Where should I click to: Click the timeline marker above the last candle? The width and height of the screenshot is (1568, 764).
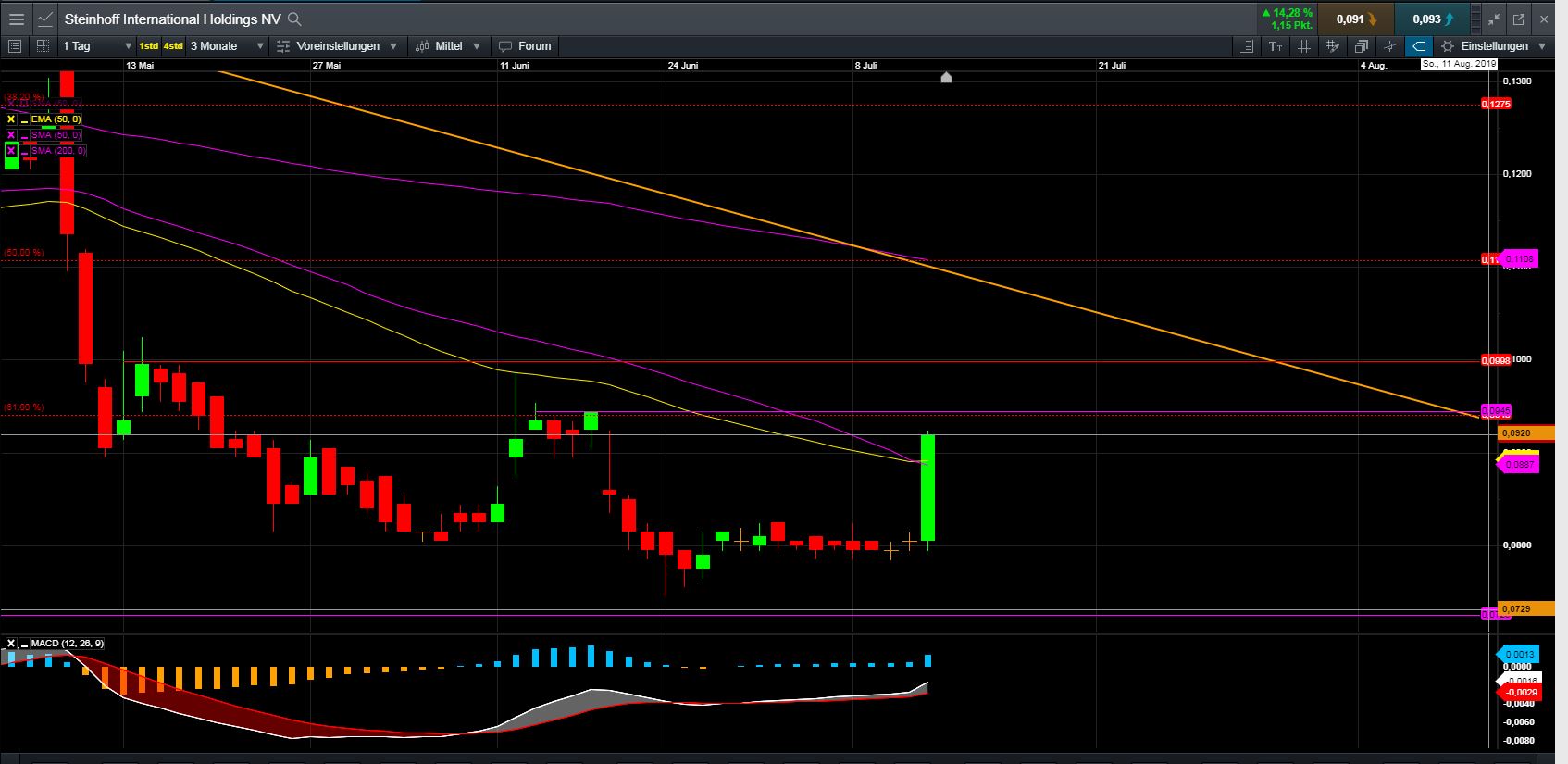pyautogui.click(x=946, y=77)
